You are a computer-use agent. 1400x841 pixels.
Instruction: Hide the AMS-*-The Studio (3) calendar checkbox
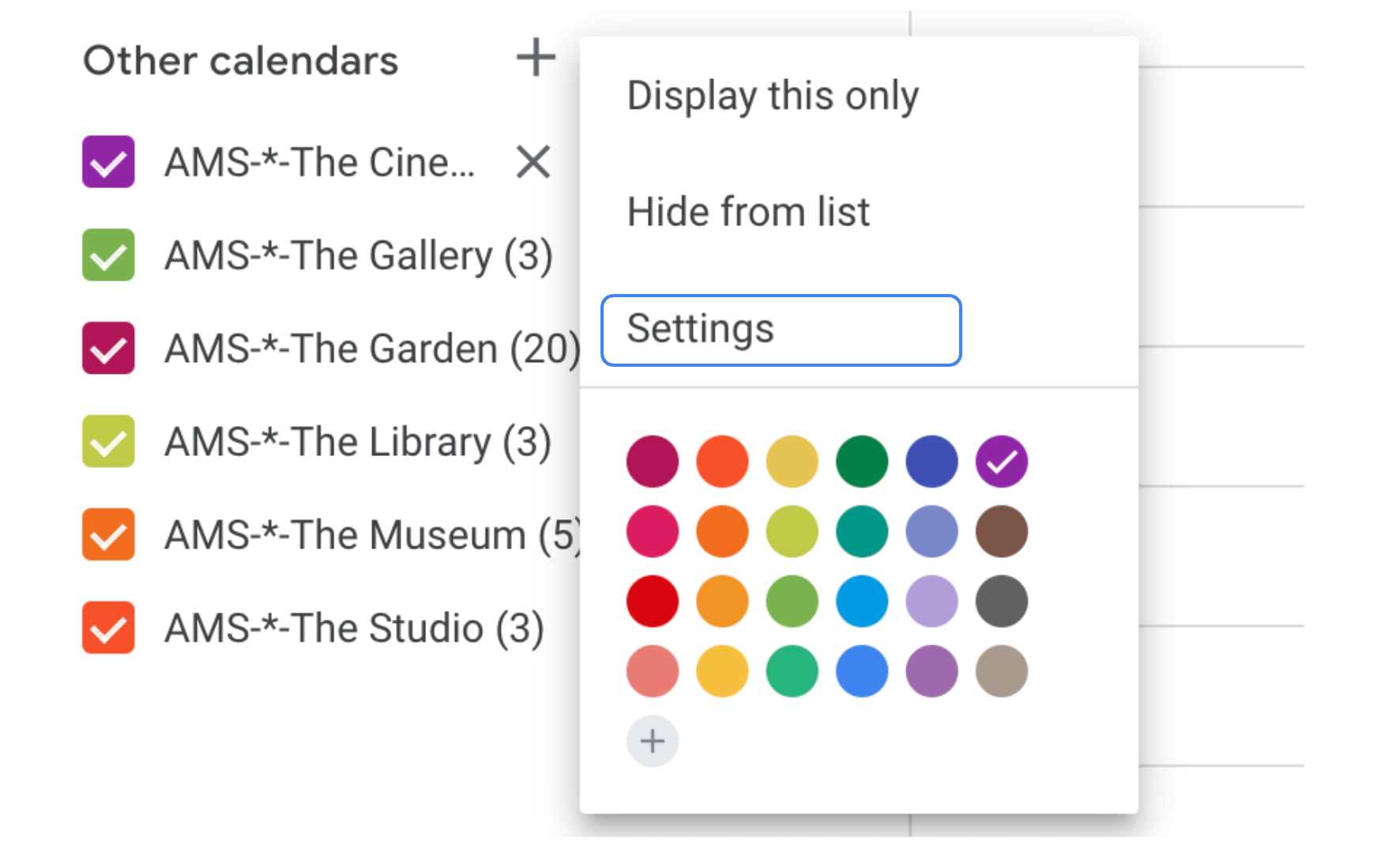pos(108,628)
